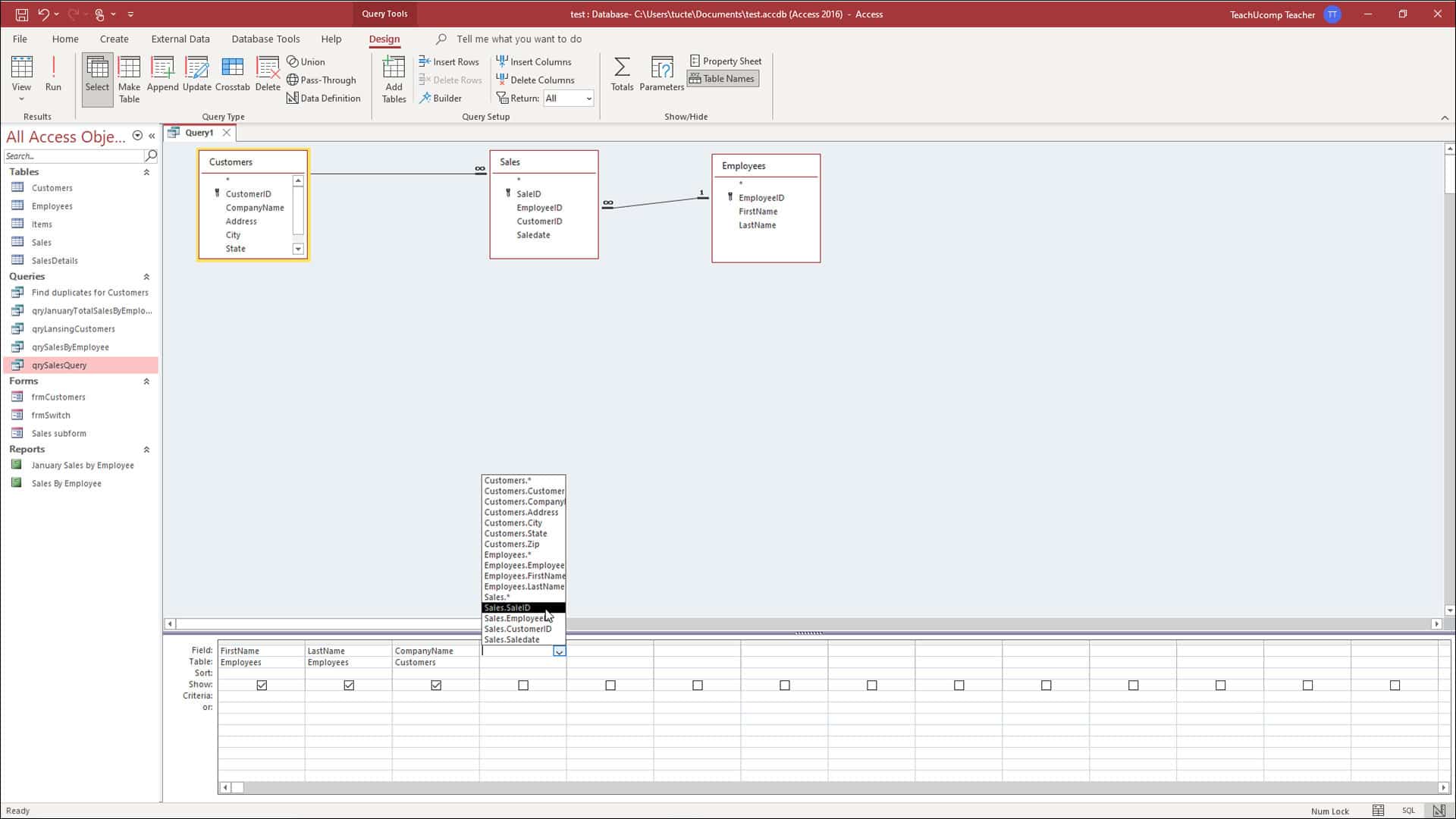Switch query to Append type
This screenshot has height=819, width=1456.
coord(162,74)
